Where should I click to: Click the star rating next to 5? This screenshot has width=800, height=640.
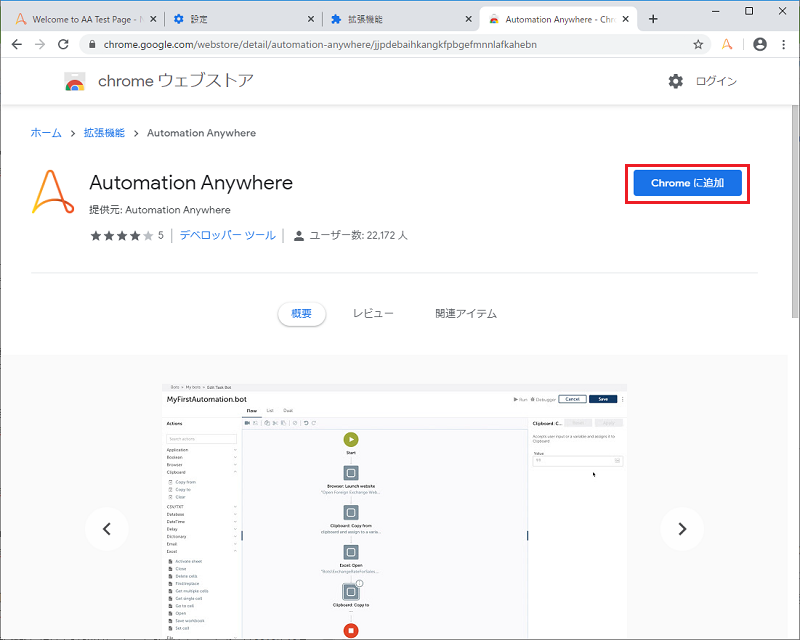coord(121,235)
